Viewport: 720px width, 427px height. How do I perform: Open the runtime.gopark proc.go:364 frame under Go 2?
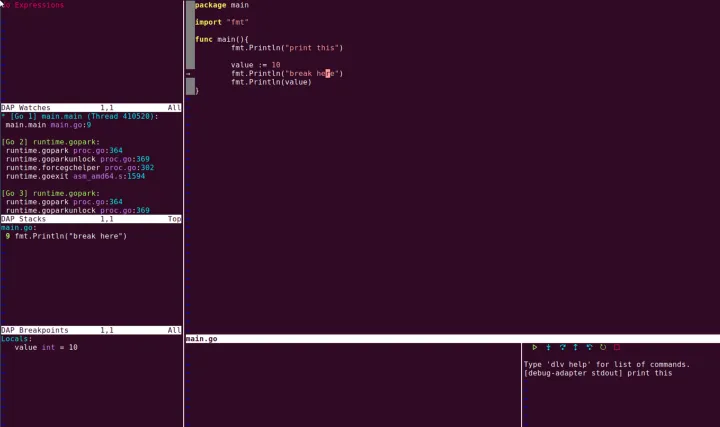pos(64,151)
